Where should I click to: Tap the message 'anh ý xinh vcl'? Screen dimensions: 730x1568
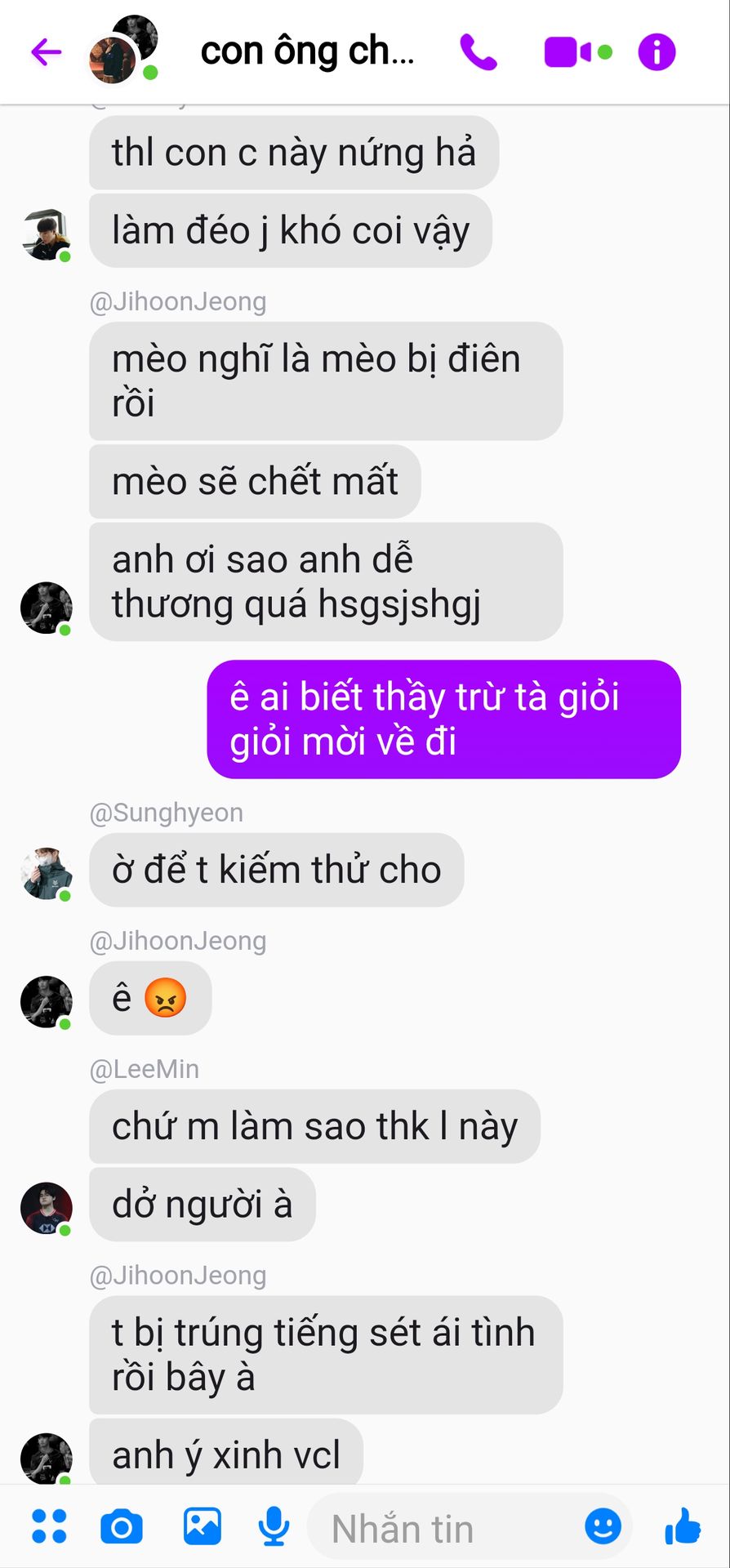coord(226,1454)
